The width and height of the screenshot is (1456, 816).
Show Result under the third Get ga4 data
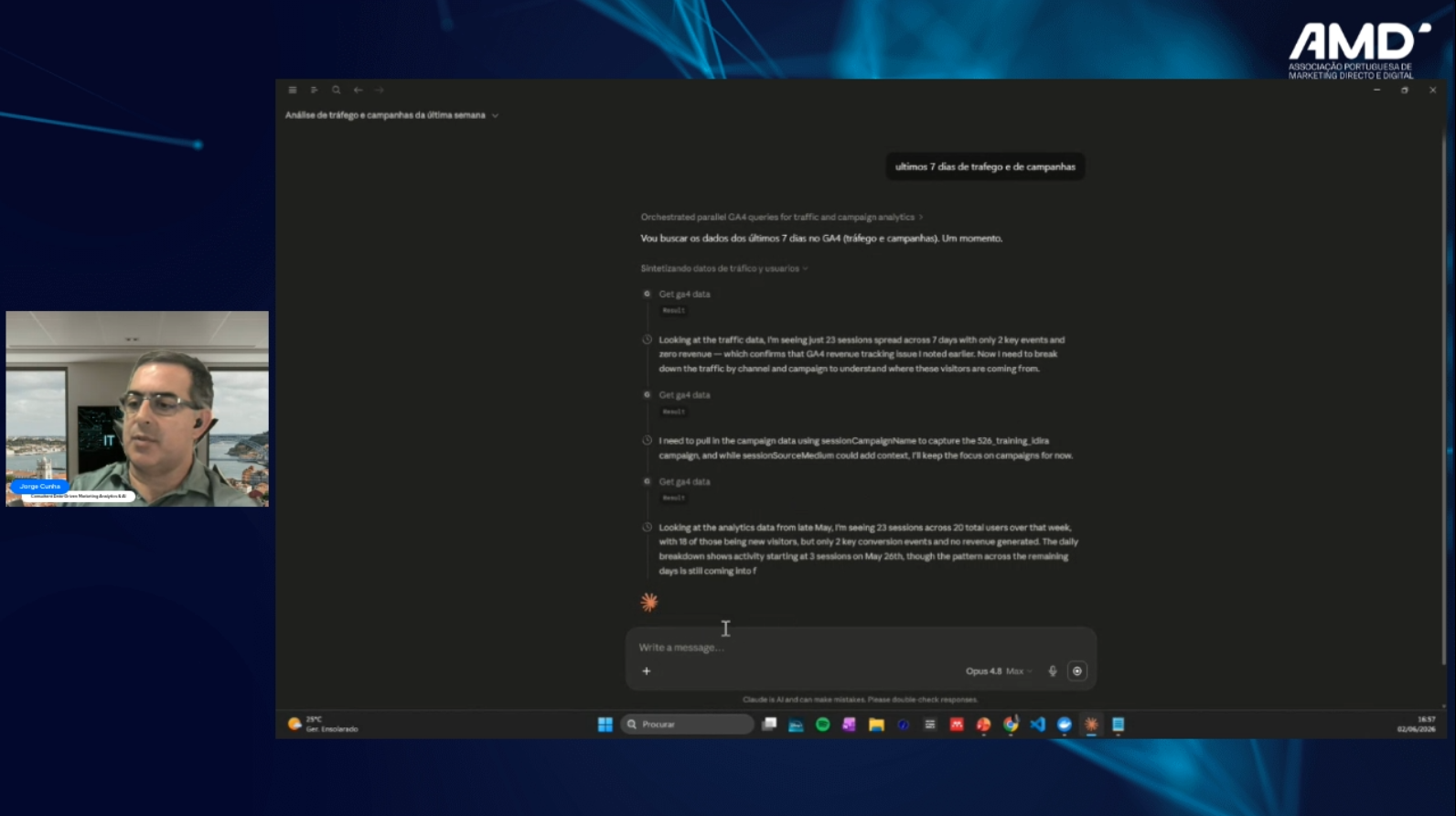pyautogui.click(x=674, y=498)
